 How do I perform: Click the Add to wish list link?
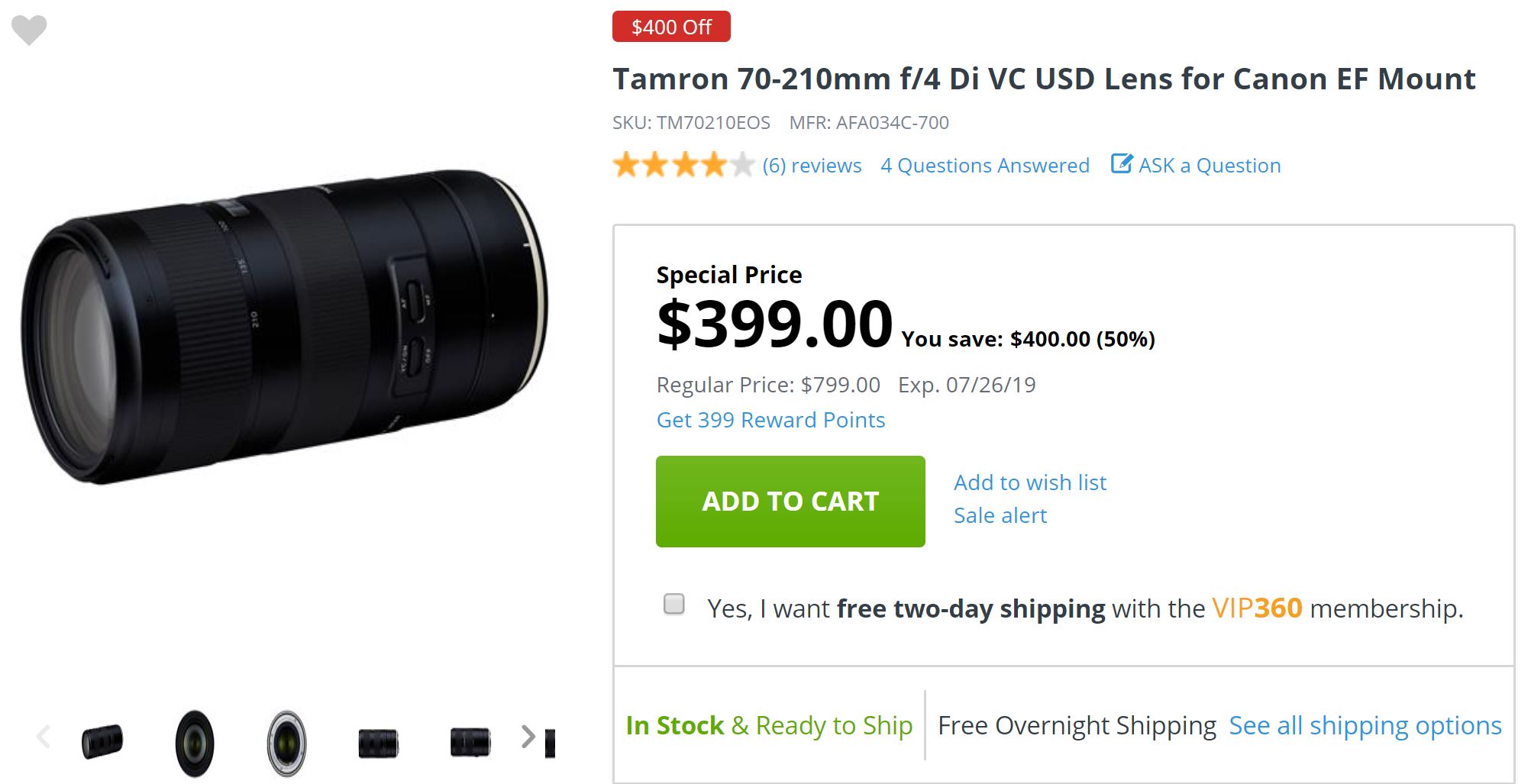(x=1029, y=482)
